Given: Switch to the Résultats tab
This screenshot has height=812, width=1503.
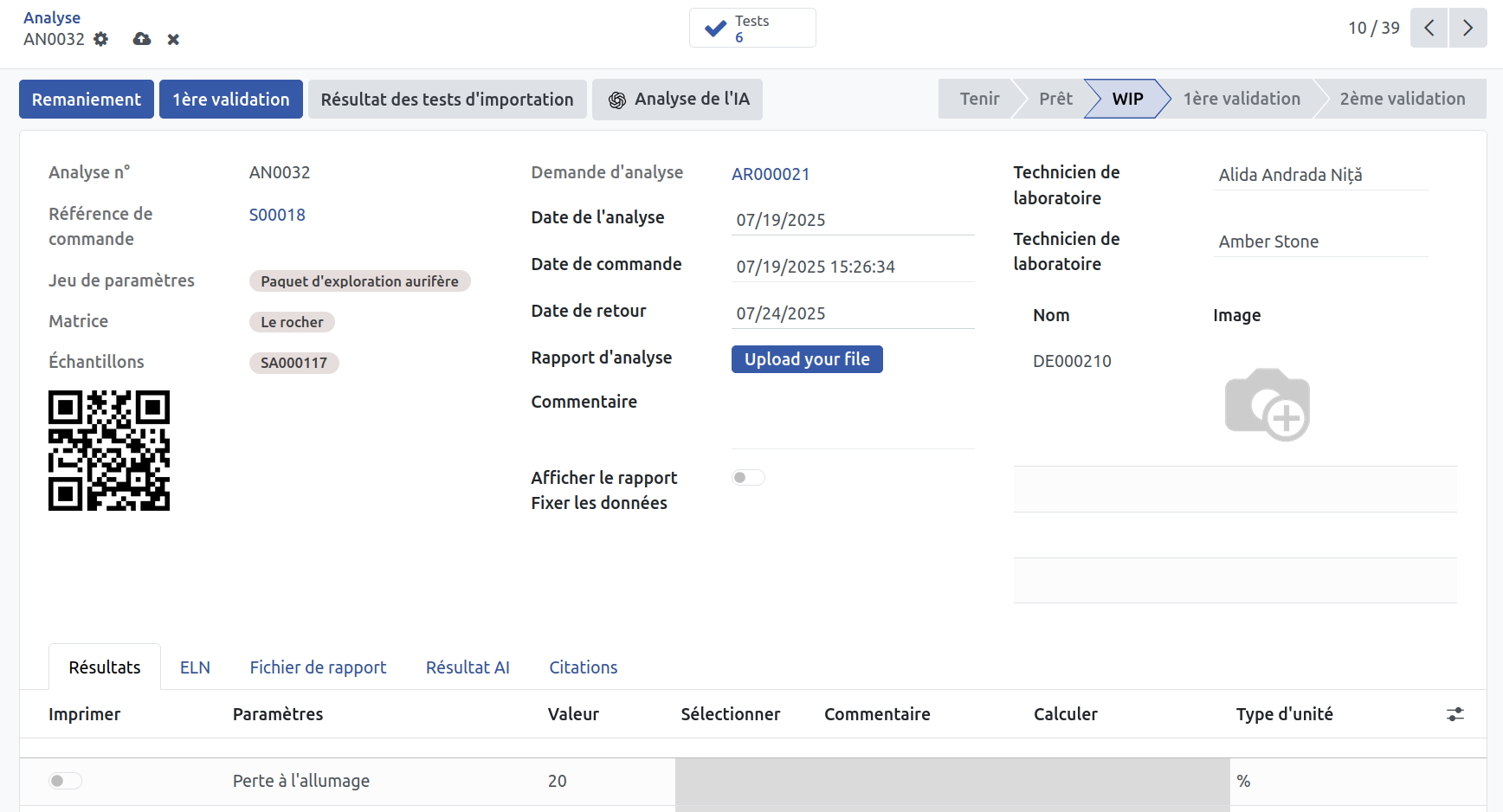Looking at the screenshot, I should pyautogui.click(x=105, y=667).
